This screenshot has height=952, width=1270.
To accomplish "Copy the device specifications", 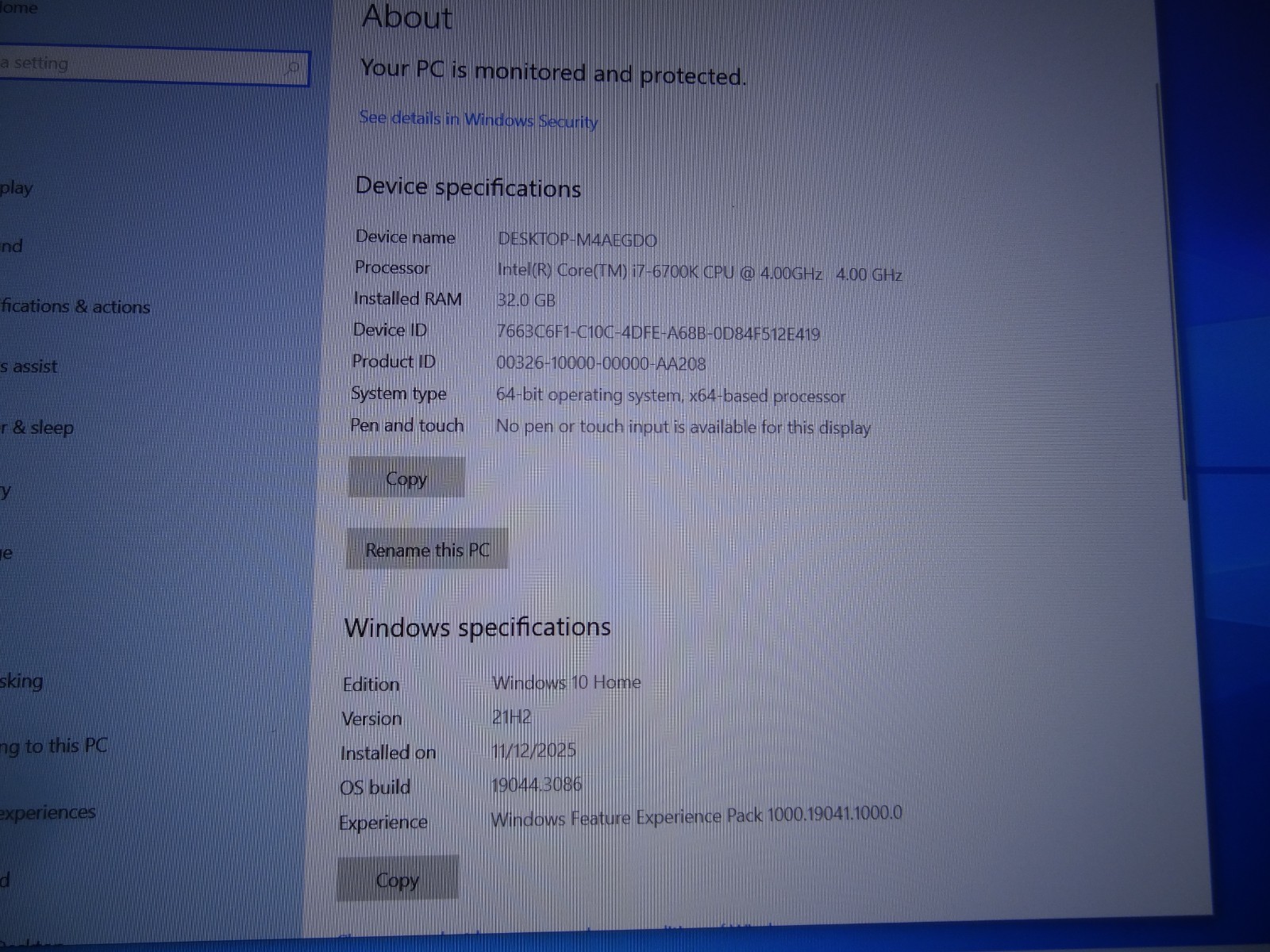I will click(406, 478).
